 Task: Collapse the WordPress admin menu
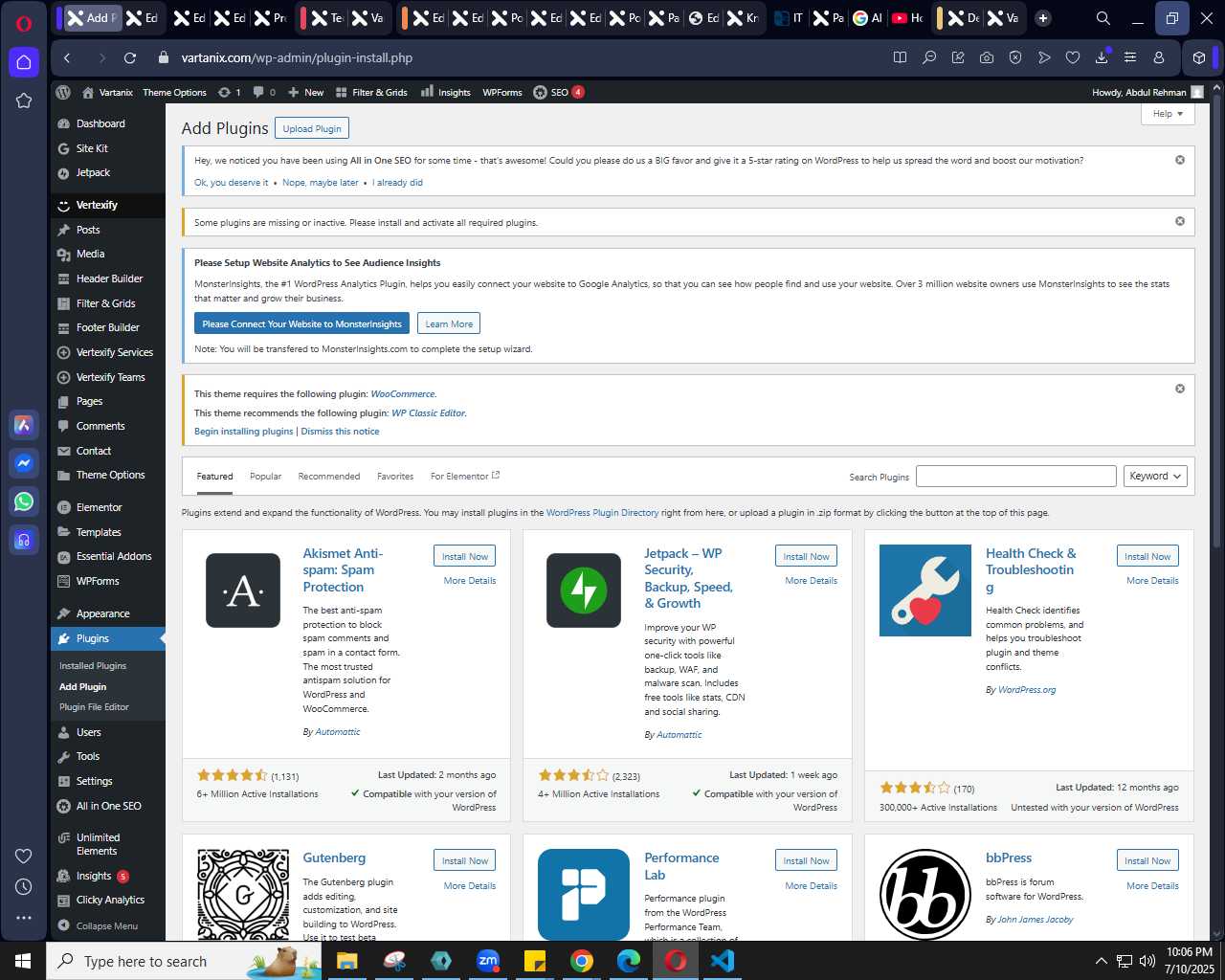click(98, 925)
